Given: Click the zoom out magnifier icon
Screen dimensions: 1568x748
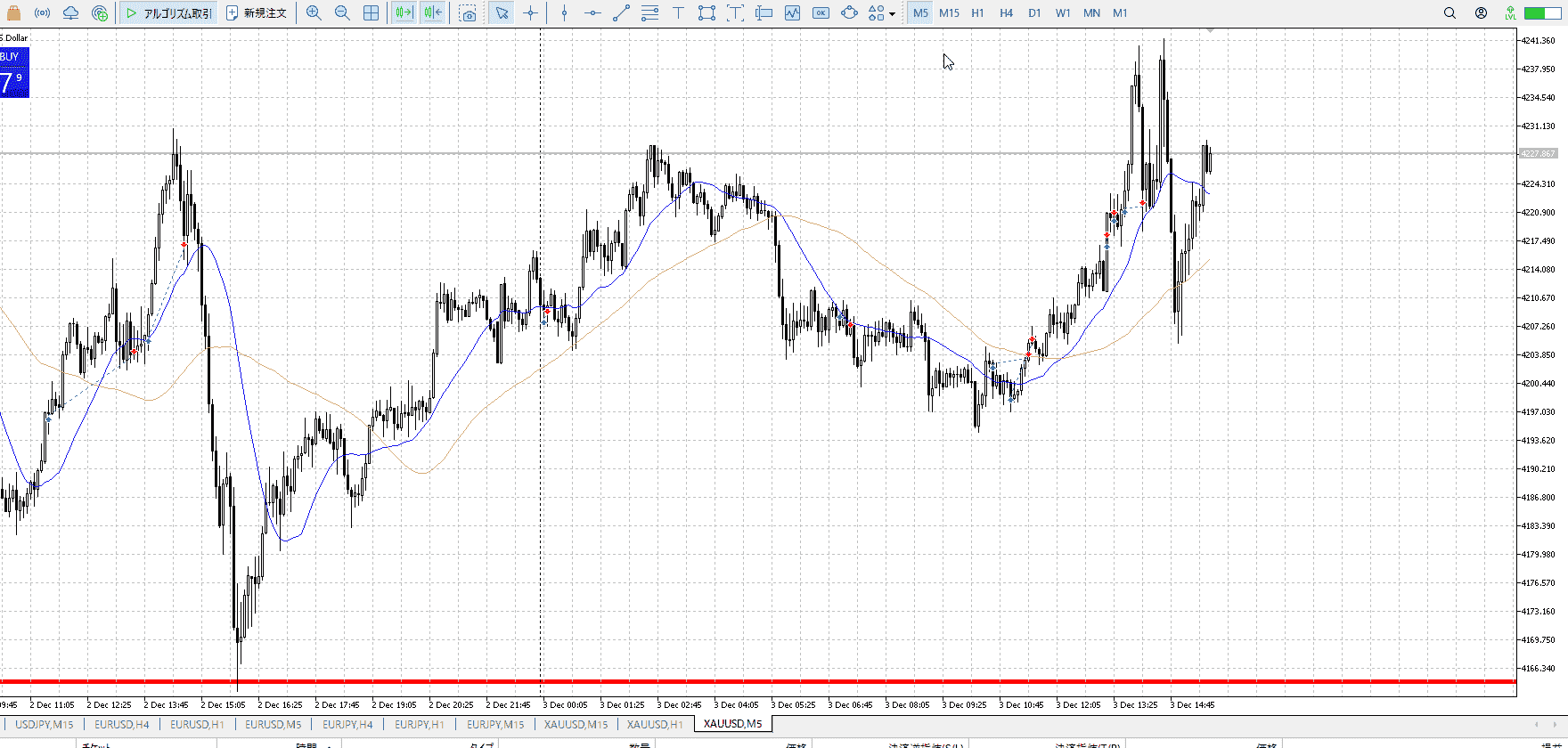Looking at the screenshot, I should (342, 13).
